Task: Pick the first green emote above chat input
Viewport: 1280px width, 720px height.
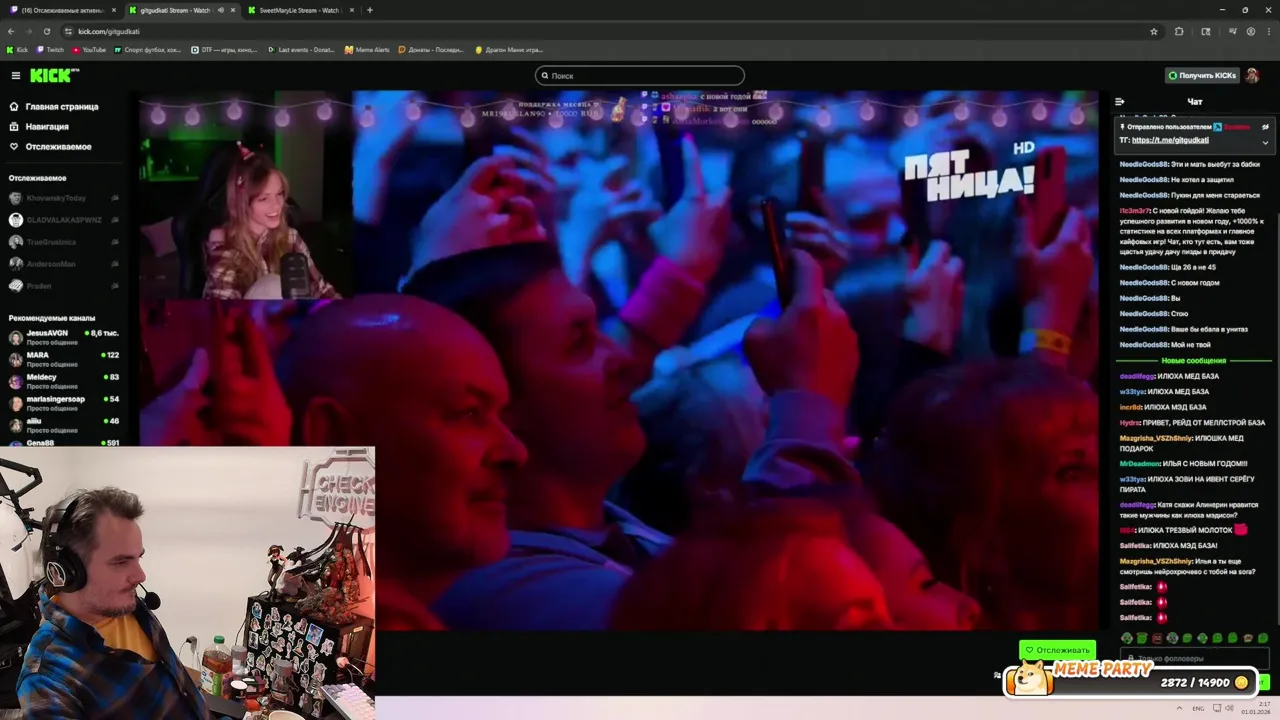Action: (1127, 638)
